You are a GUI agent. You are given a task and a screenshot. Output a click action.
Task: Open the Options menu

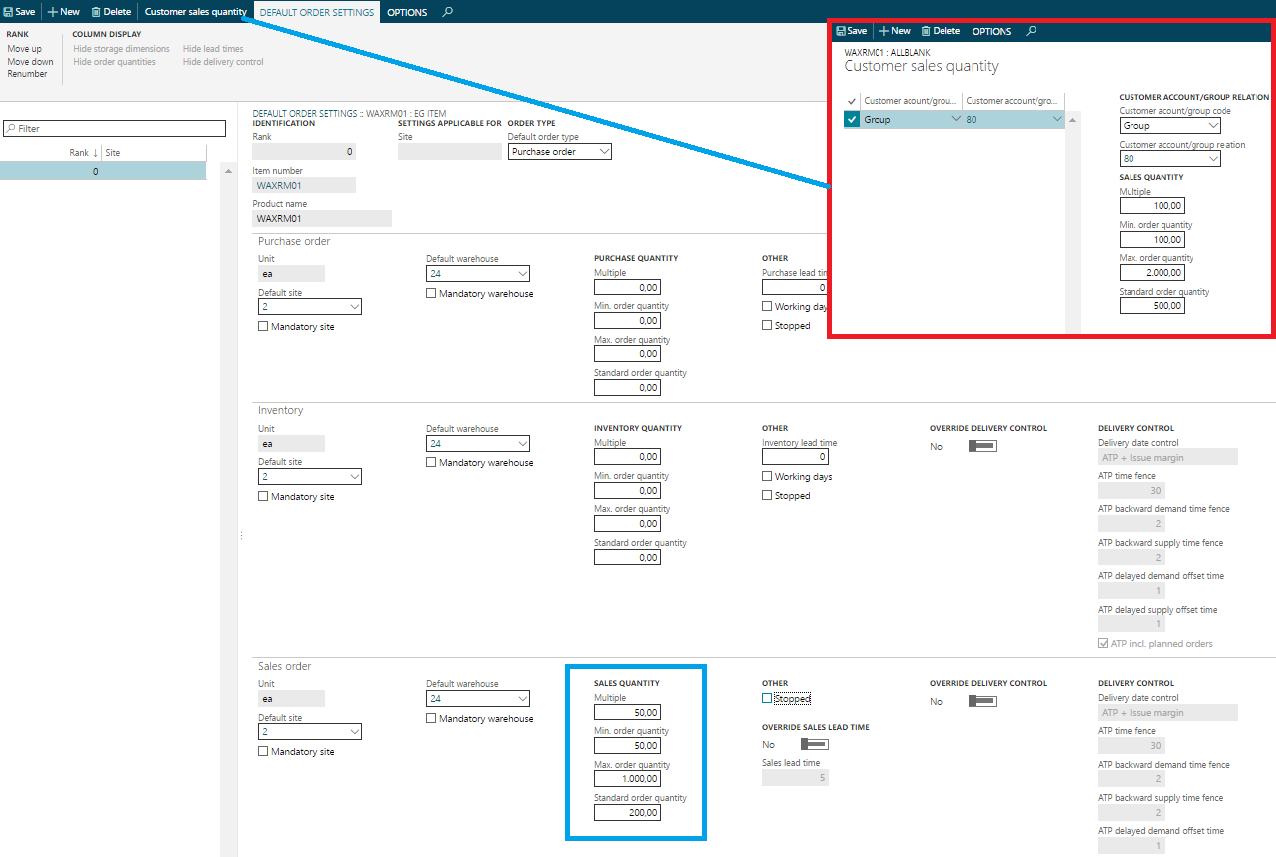407,11
